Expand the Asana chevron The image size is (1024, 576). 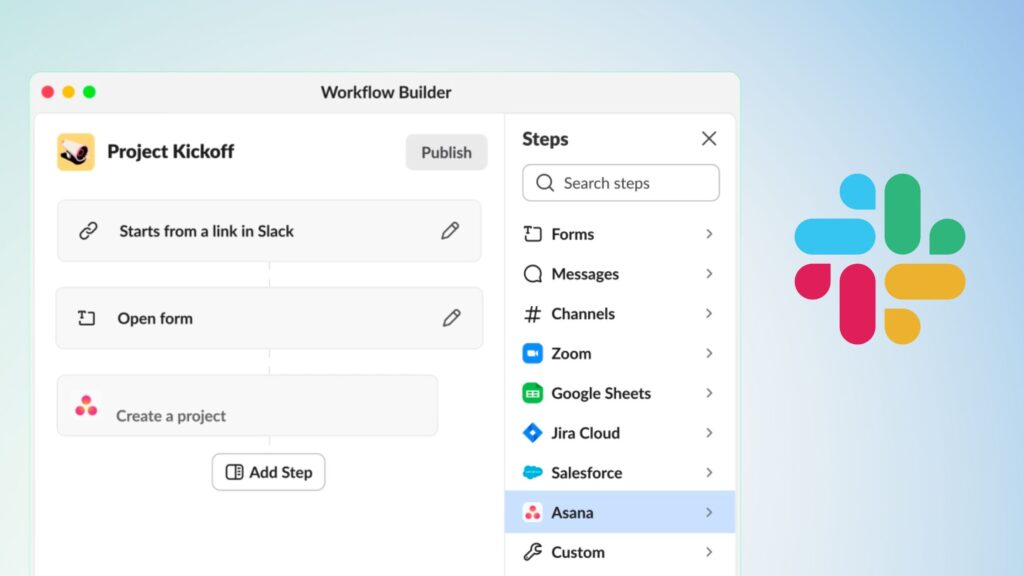(709, 513)
